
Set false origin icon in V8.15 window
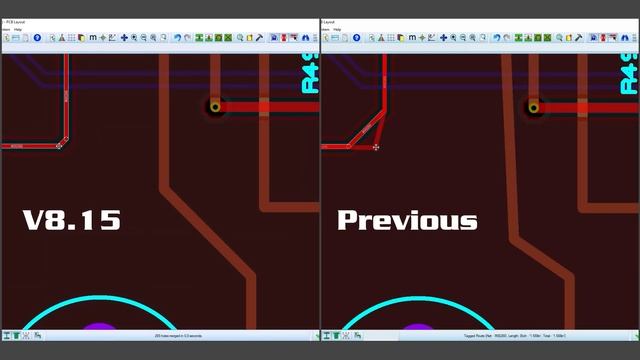pos(103,38)
